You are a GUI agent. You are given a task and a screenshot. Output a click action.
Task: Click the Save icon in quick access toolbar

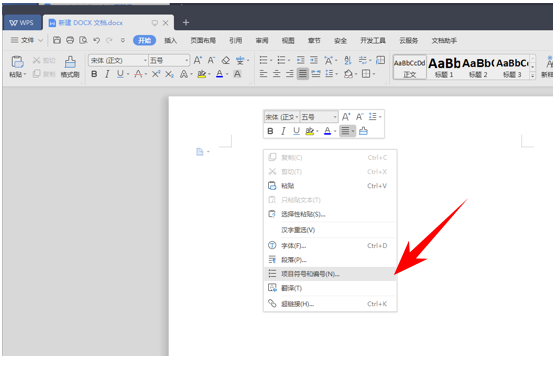click(57, 40)
